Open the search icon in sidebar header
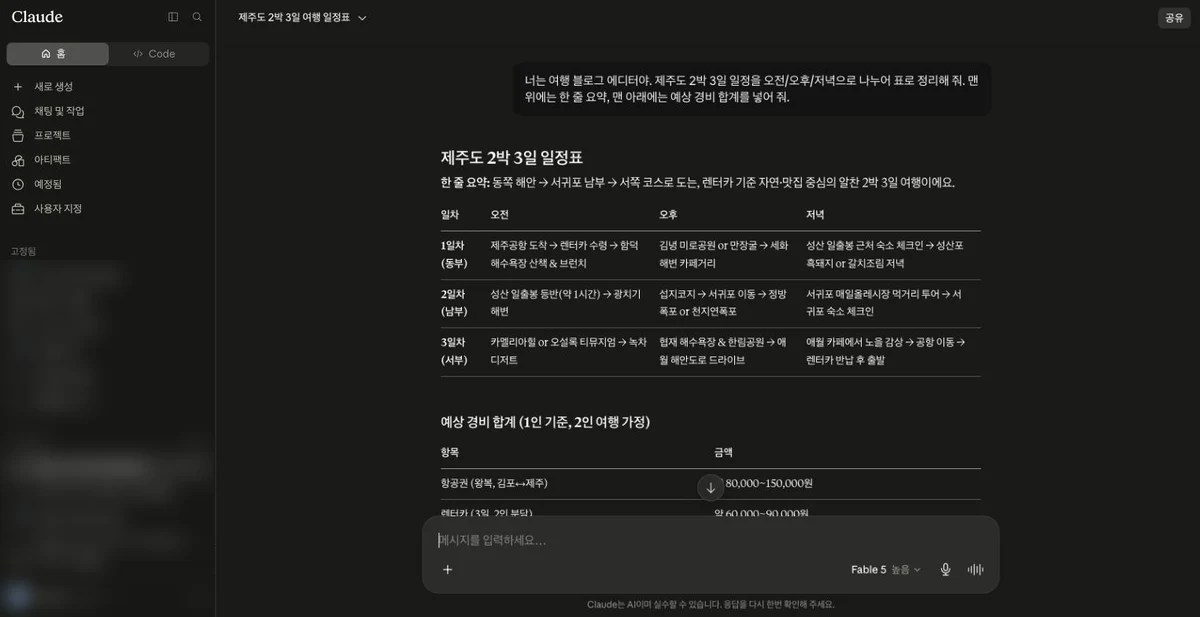The image size is (1200, 617). click(197, 17)
